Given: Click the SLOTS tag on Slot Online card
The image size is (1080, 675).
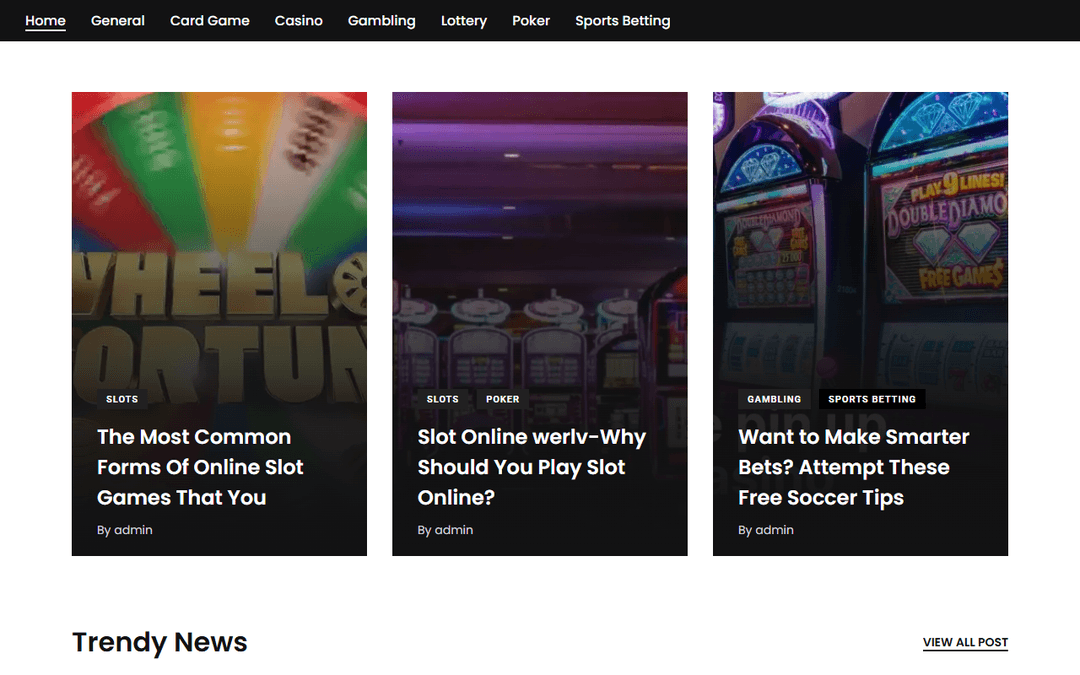Looking at the screenshot, I should click(442, 399).
